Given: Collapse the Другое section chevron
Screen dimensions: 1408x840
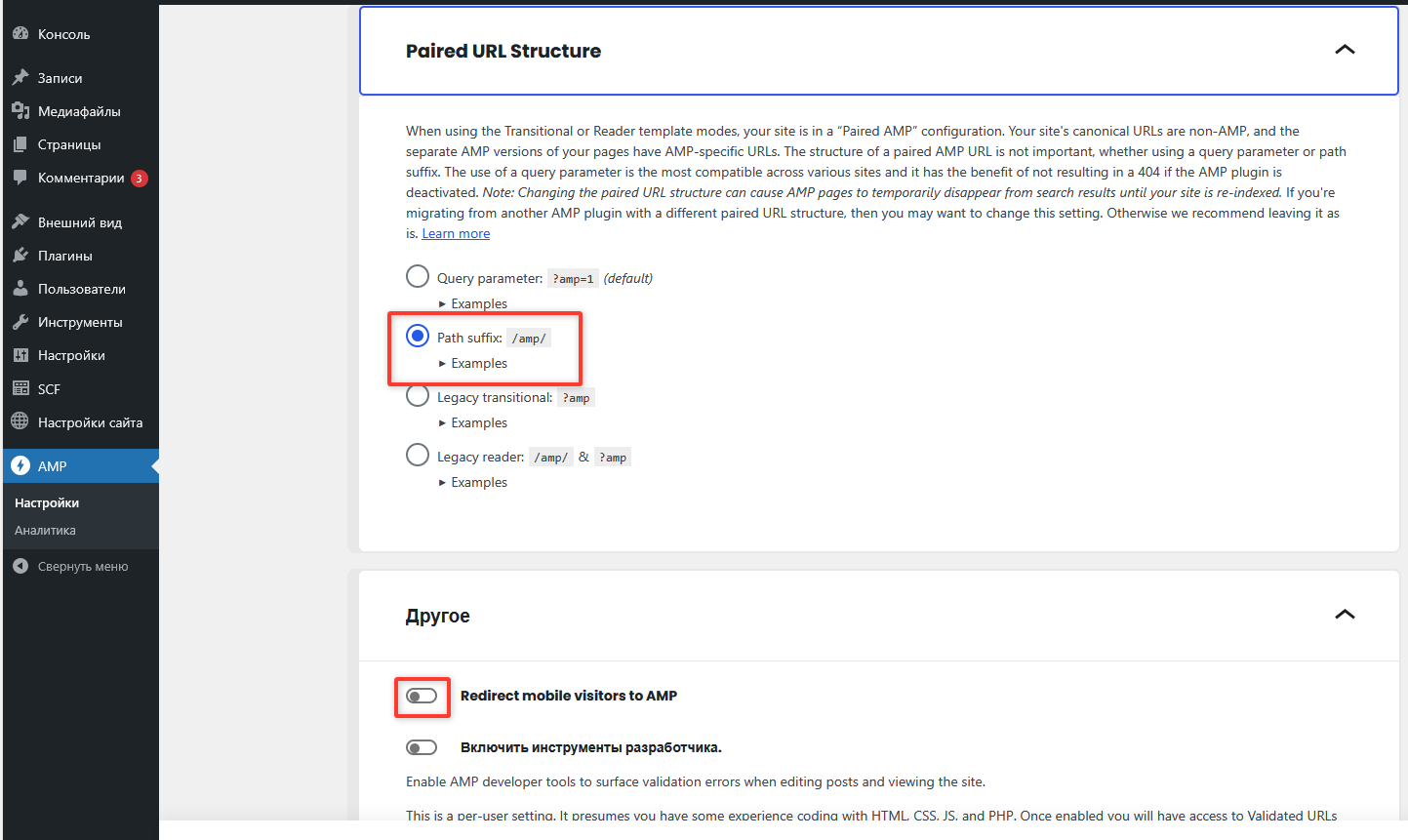Looking at the screenshot, I should (1345, 615).
